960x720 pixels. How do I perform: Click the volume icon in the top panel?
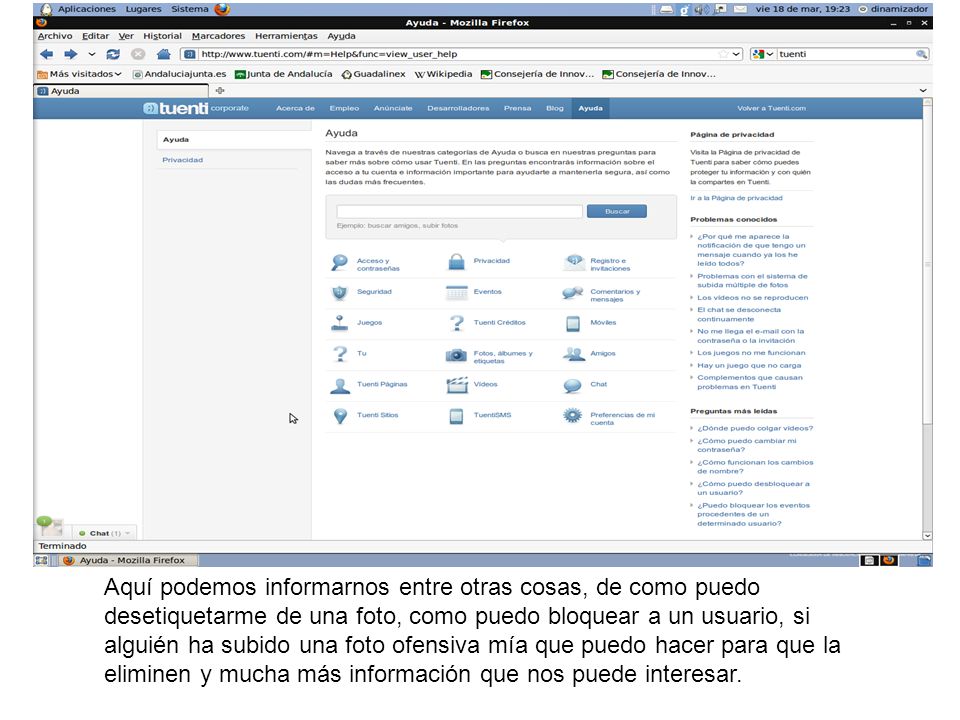click(x=701, y=9)
